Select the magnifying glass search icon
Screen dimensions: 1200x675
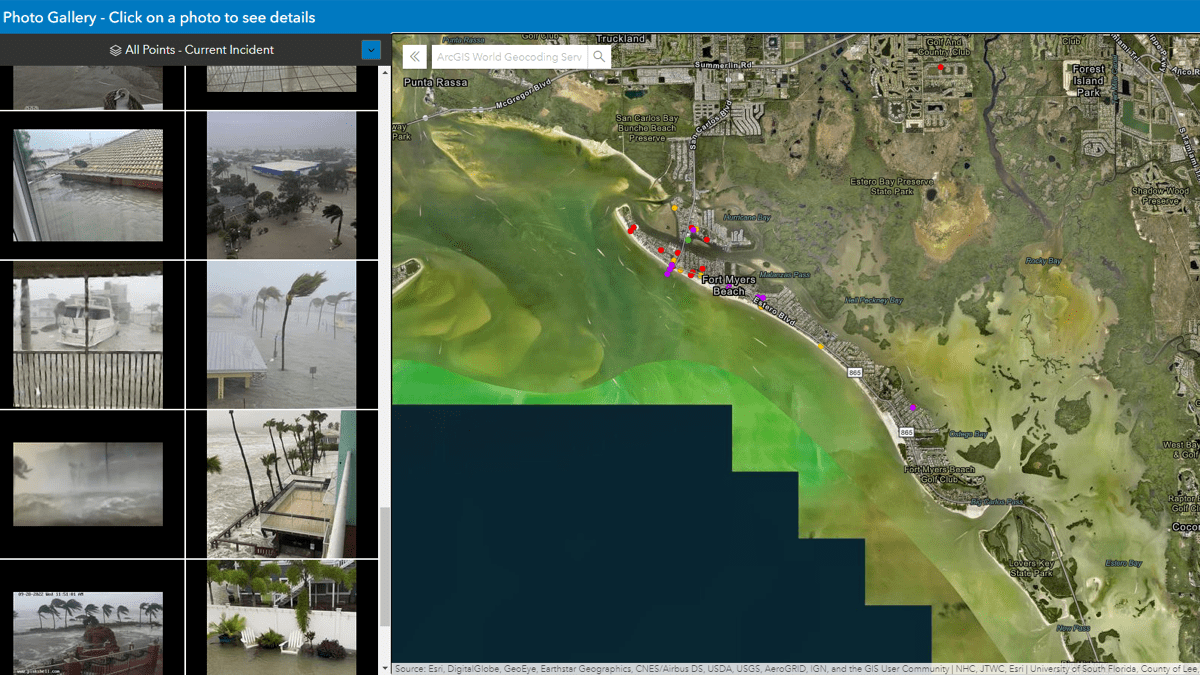[598, 56]
